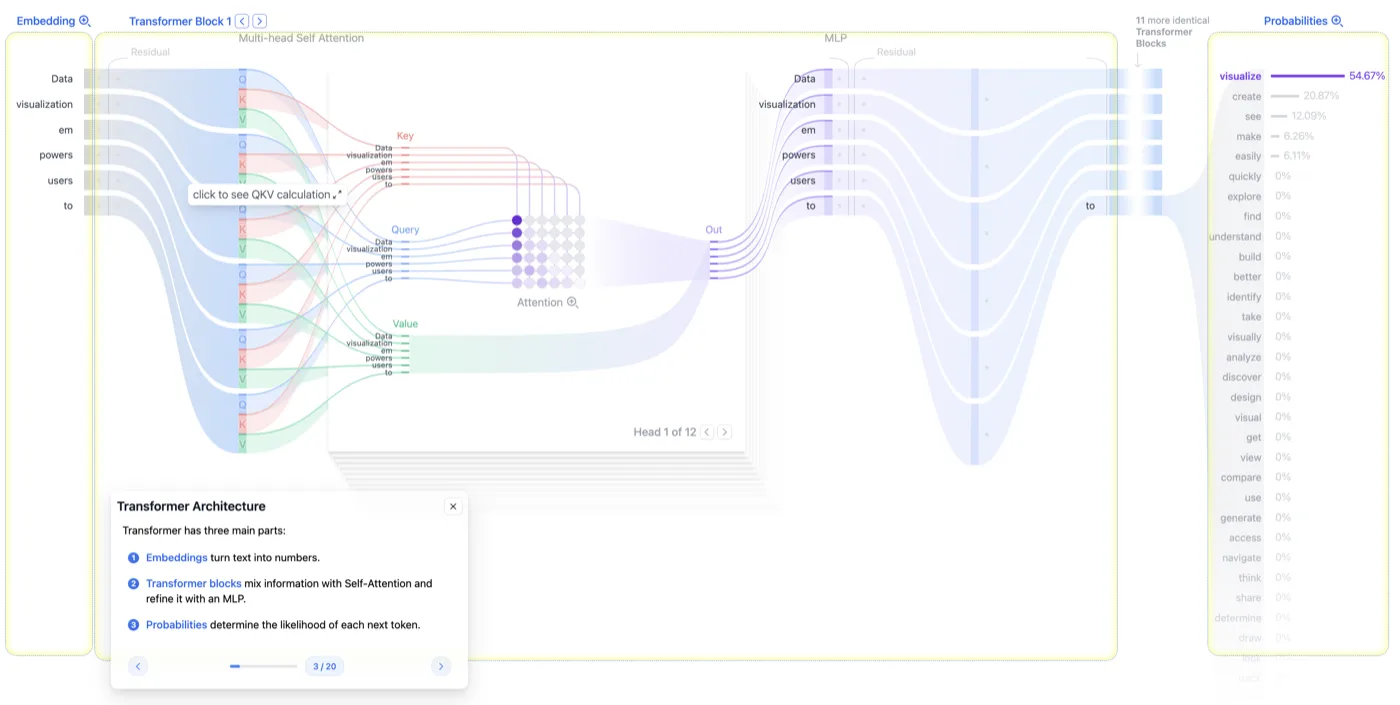1400x705 pixels.
Task: Open the Embeddings link in tutorial
Action: (177, 558)
